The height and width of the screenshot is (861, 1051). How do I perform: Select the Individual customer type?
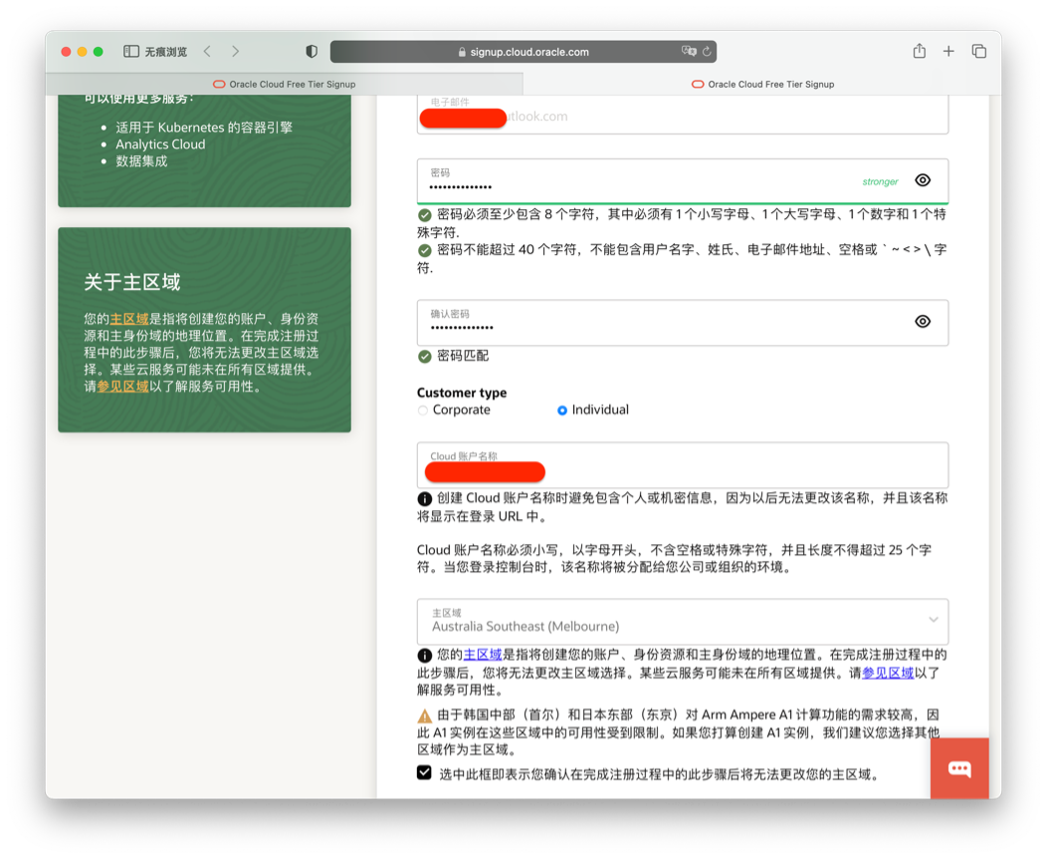[x=562, y=410]
